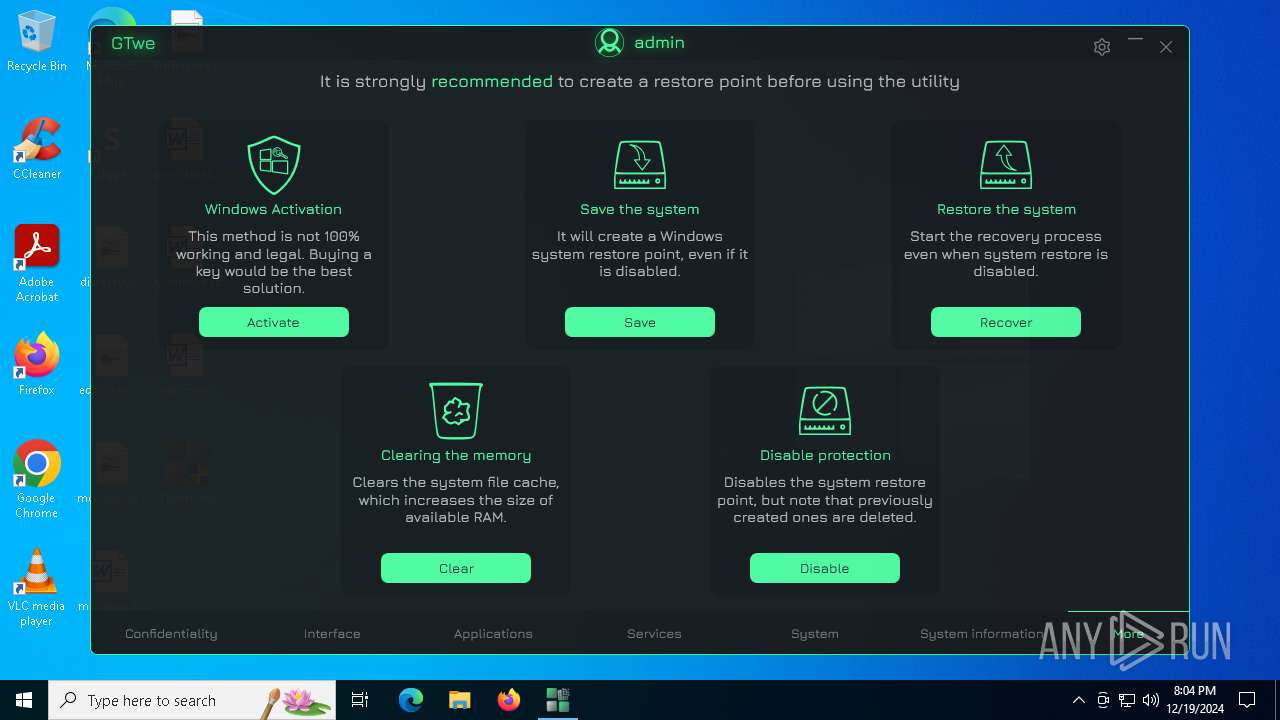
Task: Click the Save the system heading
Action: 640,209
